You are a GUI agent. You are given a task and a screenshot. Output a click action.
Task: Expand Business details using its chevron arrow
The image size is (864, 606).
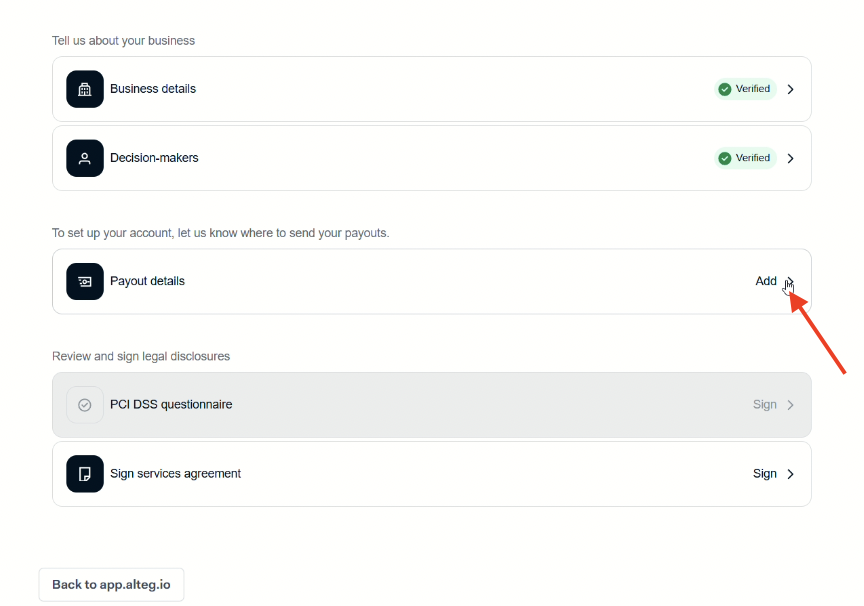[791, 89]
